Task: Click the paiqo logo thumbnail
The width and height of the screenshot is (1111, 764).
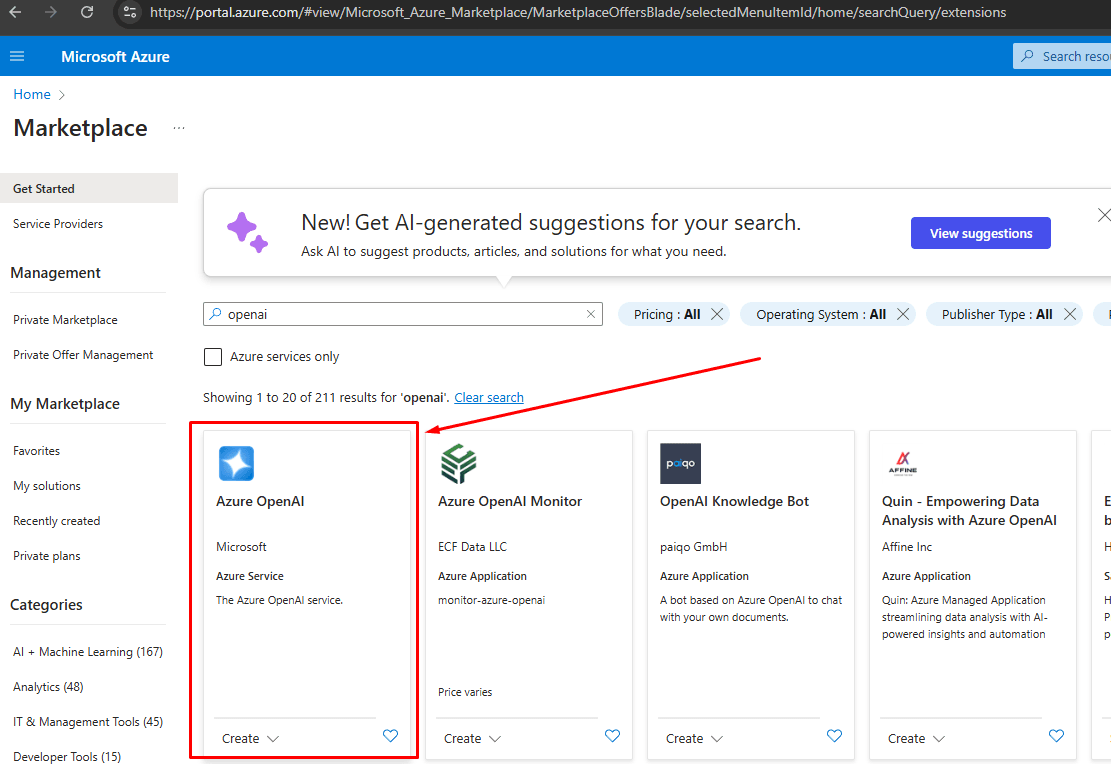Action: tap(680, 464)
